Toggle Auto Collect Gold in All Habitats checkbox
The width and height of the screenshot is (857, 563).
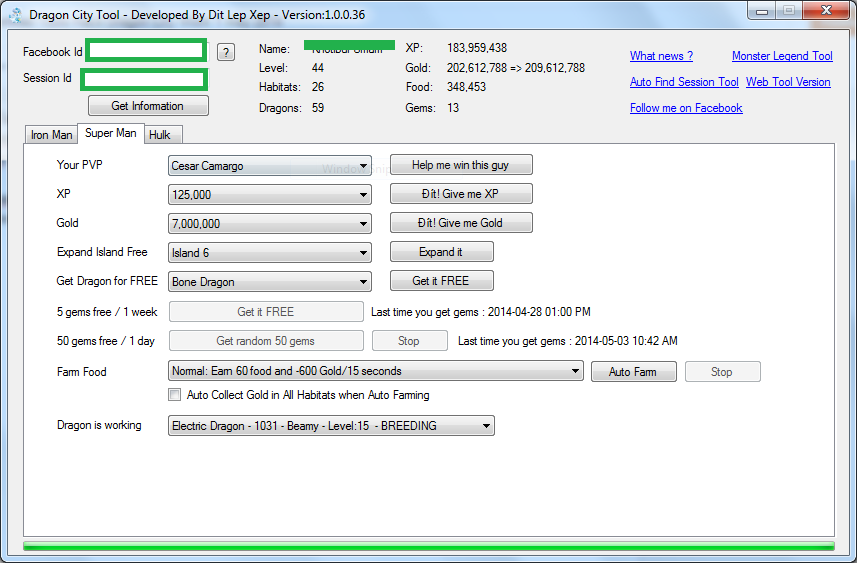(174, 395)
